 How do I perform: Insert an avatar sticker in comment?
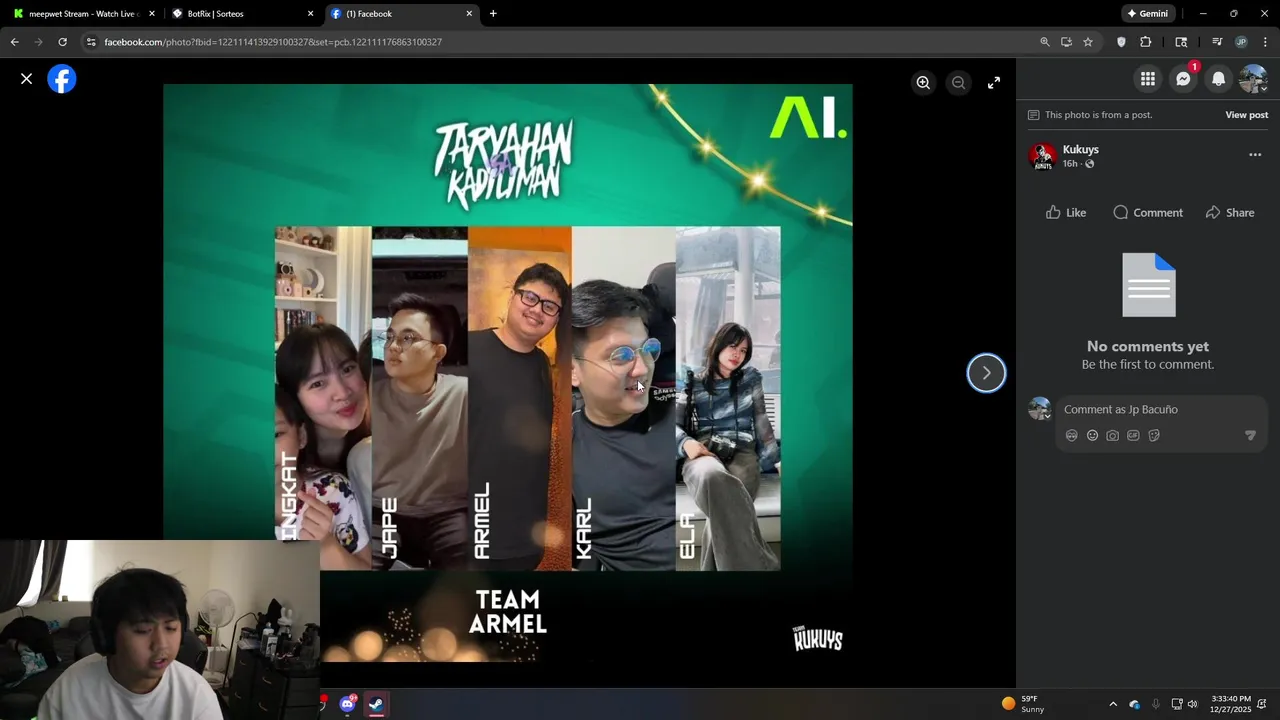[1072, 436]
